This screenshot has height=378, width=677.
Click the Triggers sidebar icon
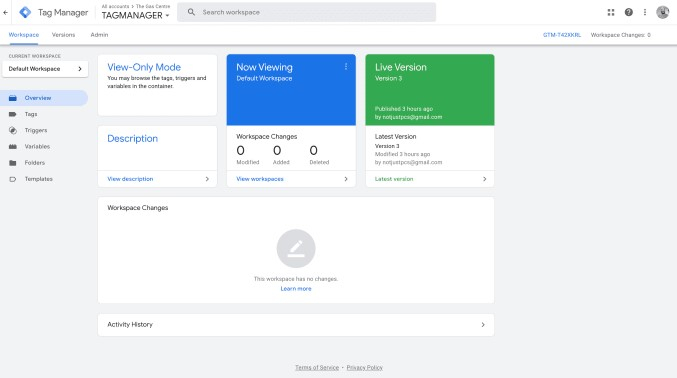pos(13,130)
